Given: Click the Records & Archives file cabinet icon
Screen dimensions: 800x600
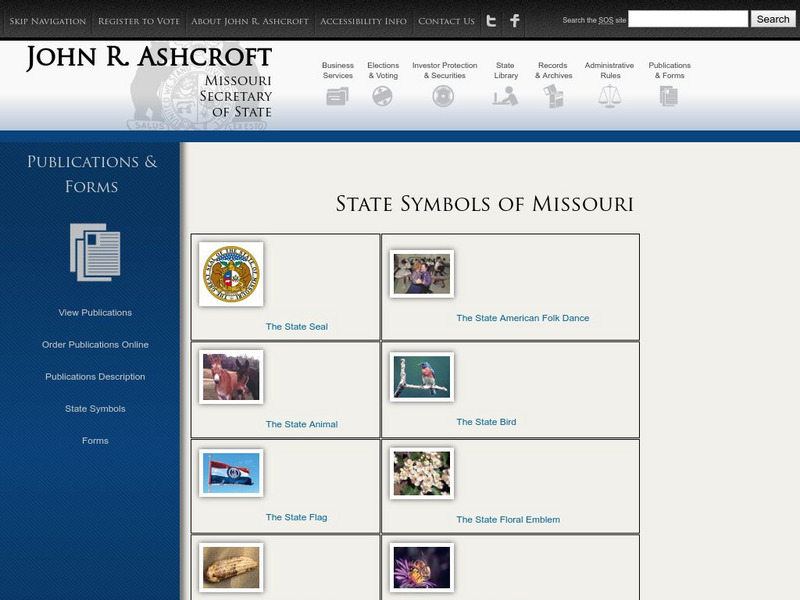Looking at the screenshot, I should point(553,96).
